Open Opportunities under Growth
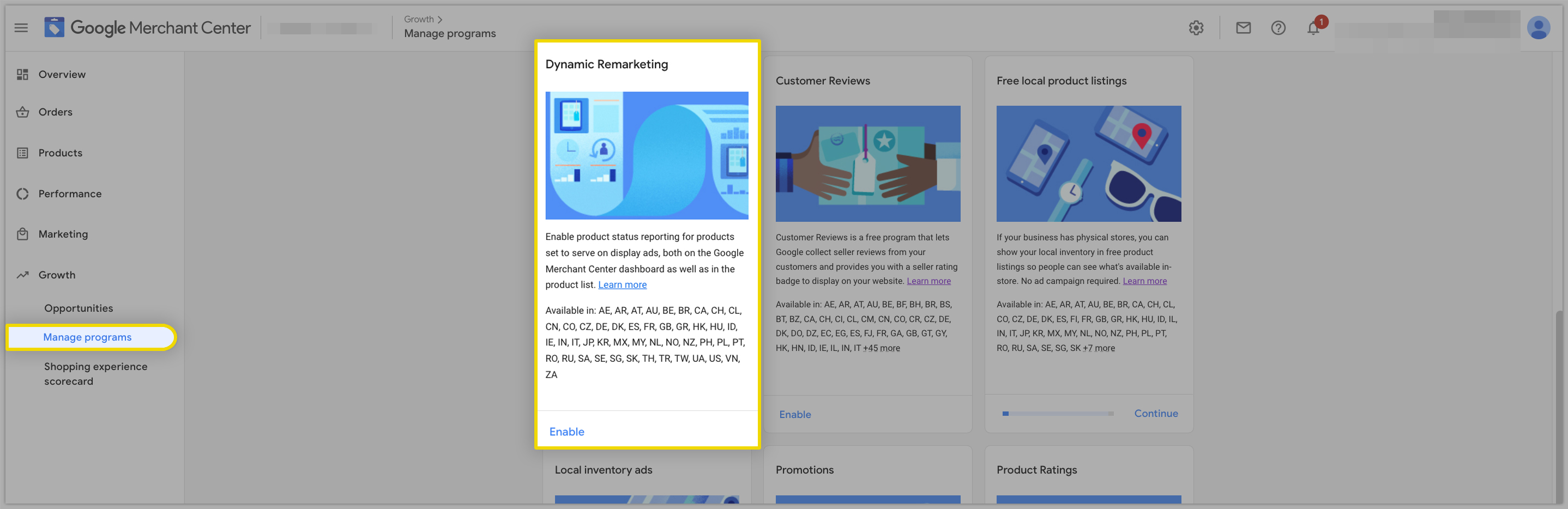Screen dimensions: 1568x509 (x=79, y=308)
